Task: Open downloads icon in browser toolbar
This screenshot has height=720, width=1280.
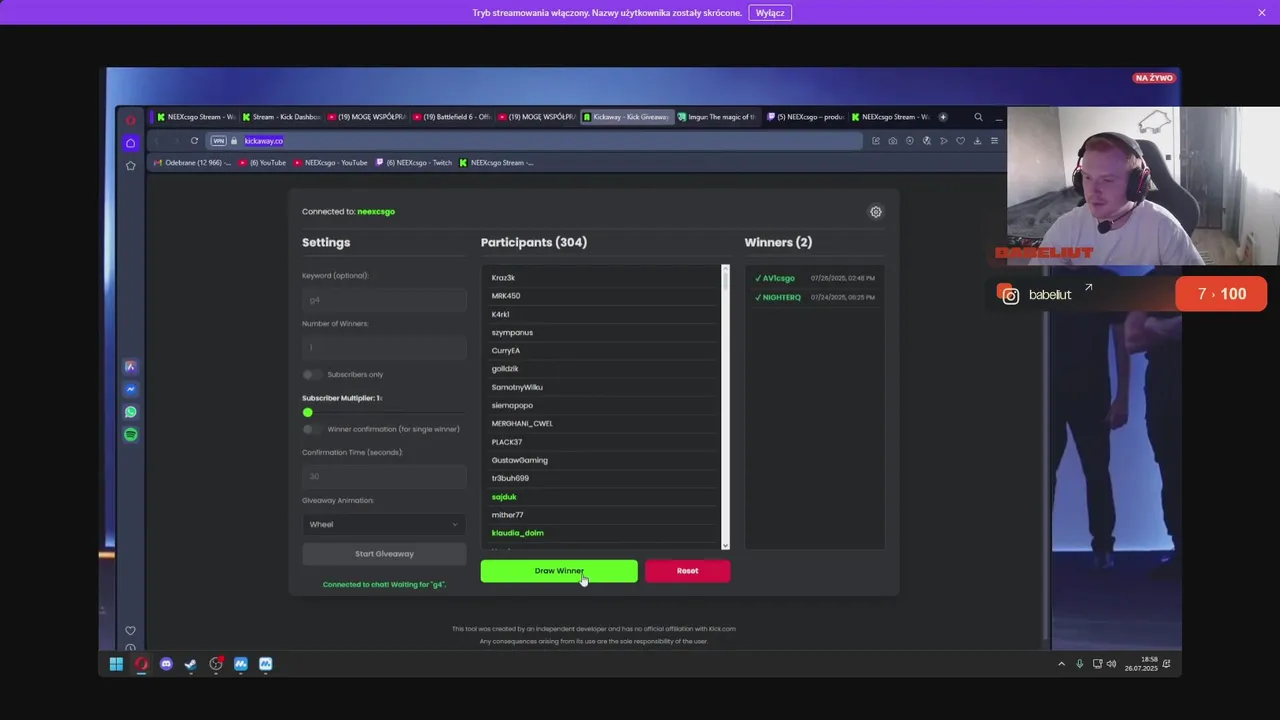Action: 977,141
